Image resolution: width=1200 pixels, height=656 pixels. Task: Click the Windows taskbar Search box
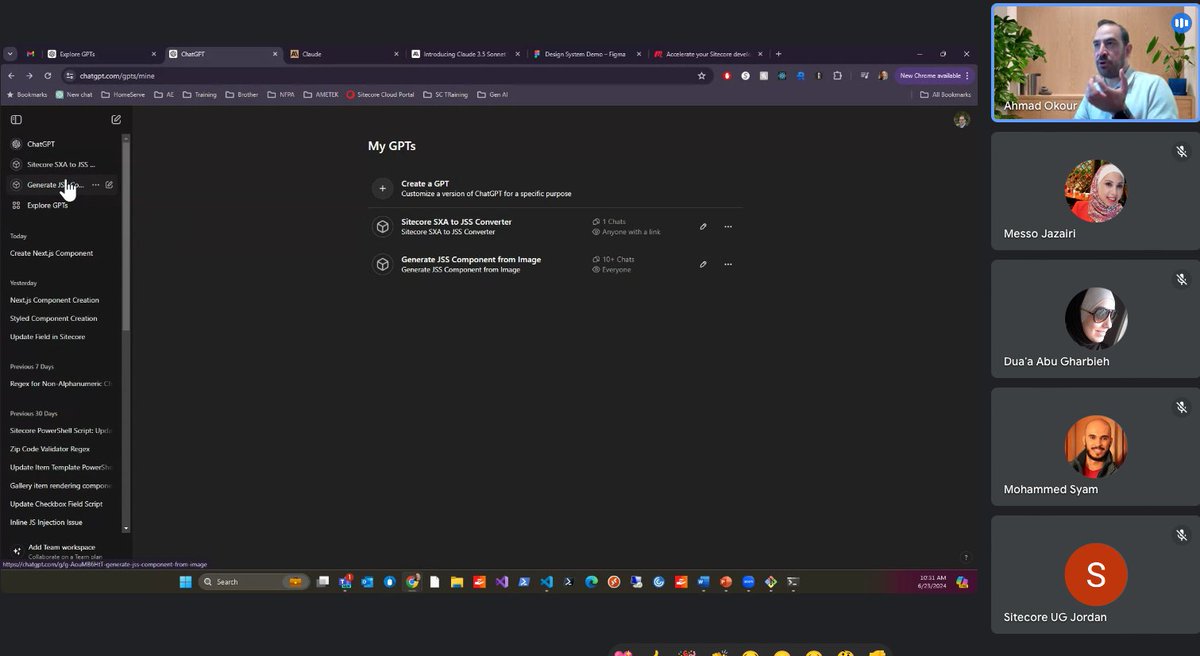[x=254, y=581]
